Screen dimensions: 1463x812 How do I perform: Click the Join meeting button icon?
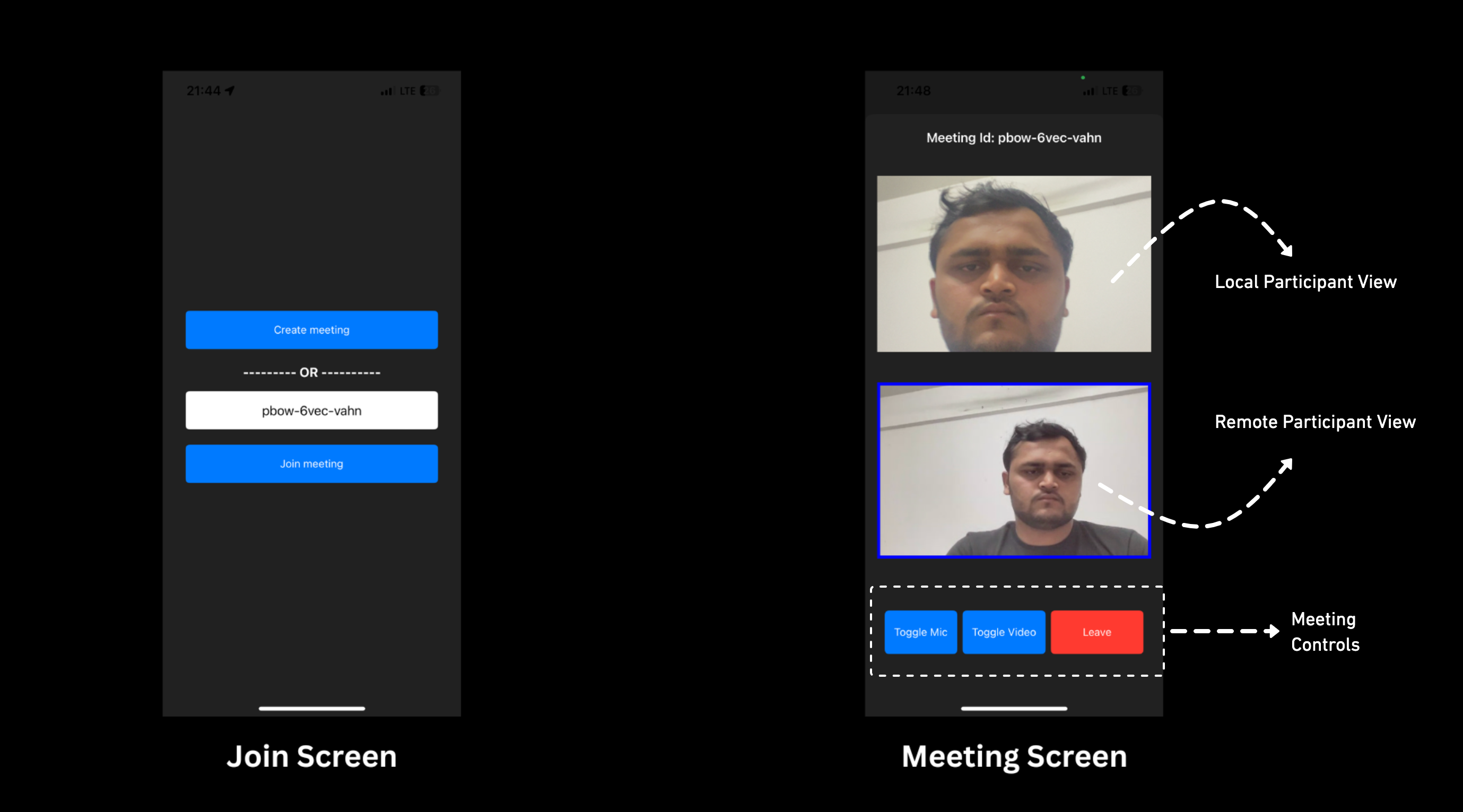click(x=311, y=463)
